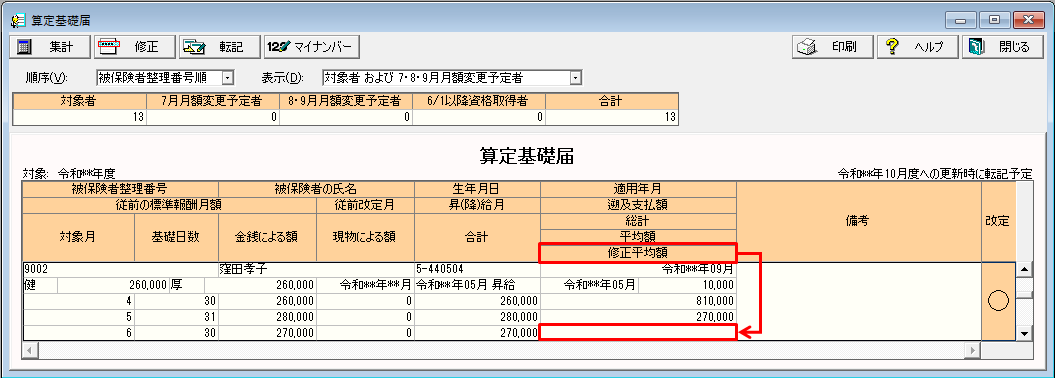Click the horizontal scrollbar right arrow
The image size is (1055, 378).
tap(973, 350)
